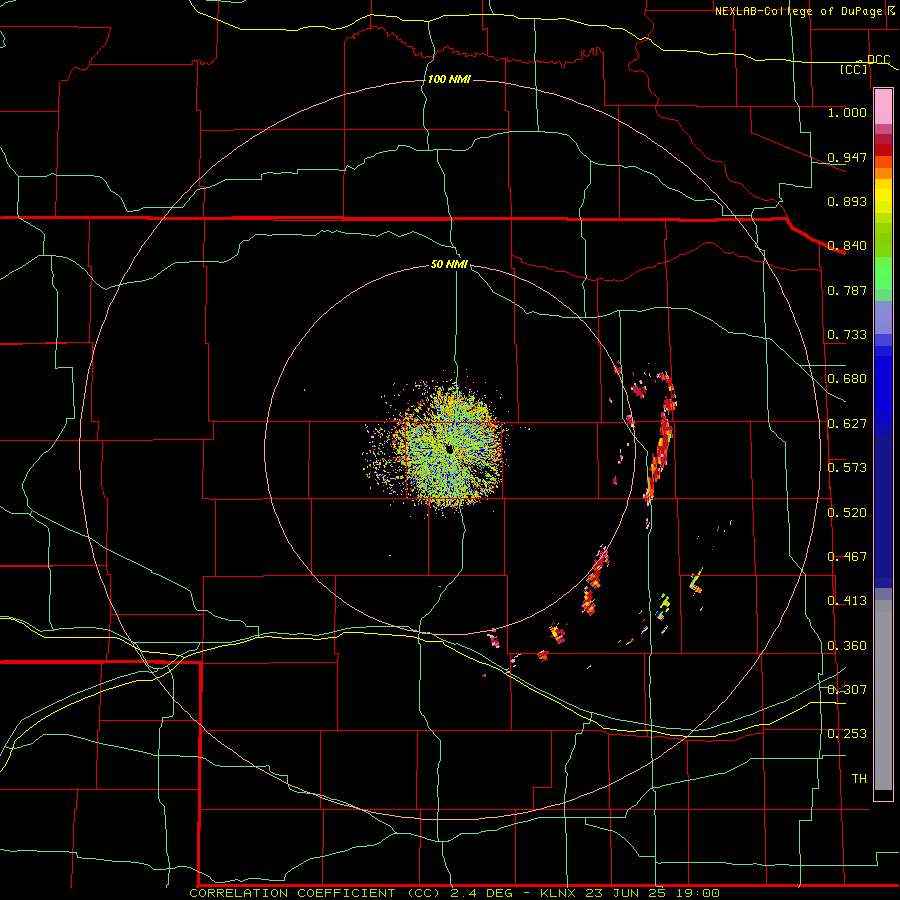
Task: Select the 0.680 scale value
Action: pos(847,379)
